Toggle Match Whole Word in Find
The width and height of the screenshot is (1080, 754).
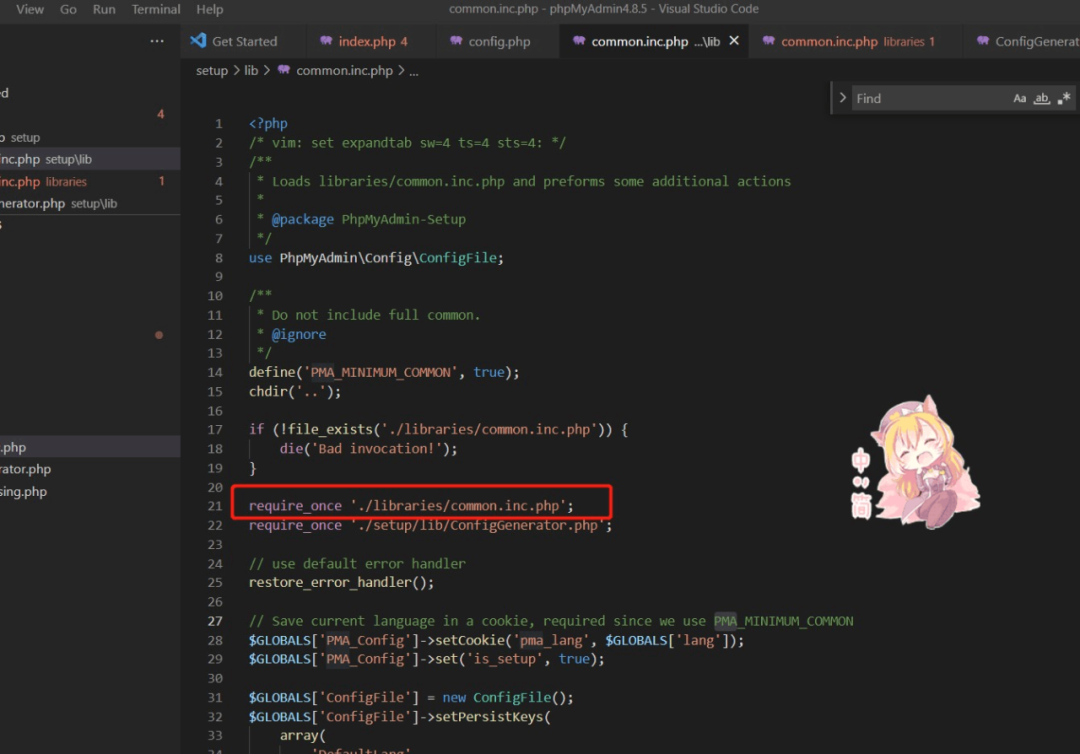click(1041, 98)
